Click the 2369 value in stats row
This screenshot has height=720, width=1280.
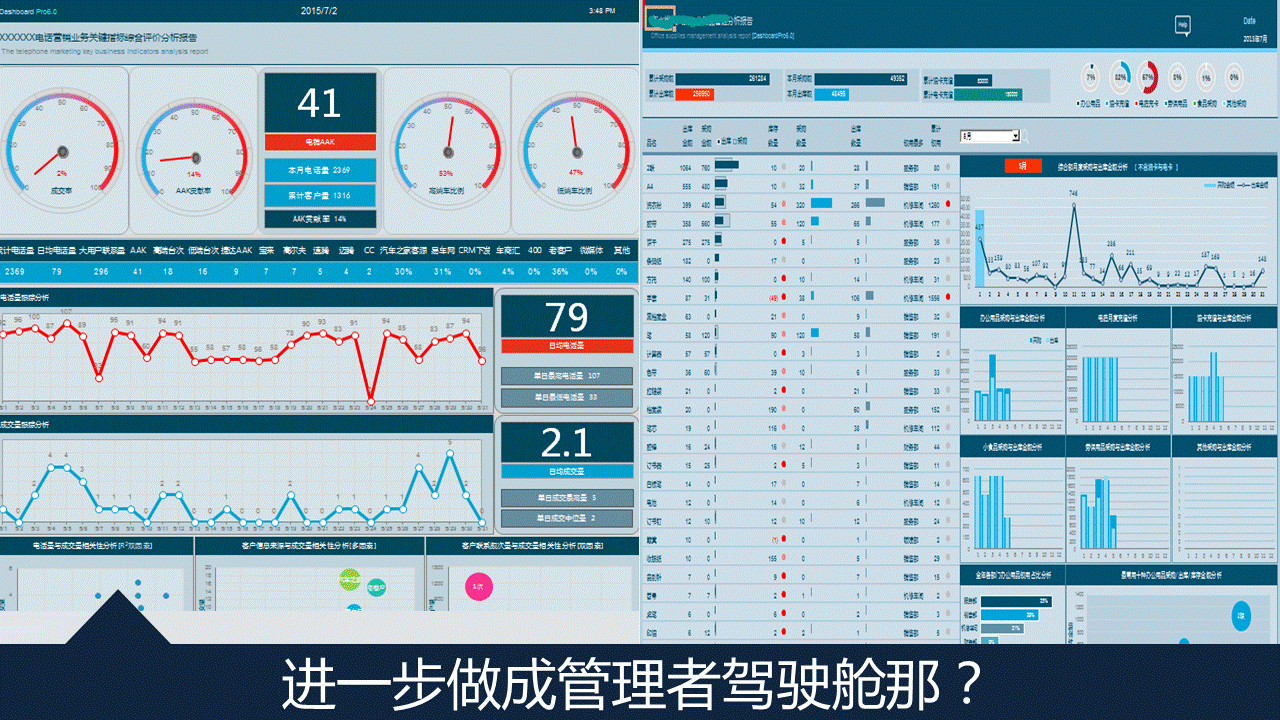pos(15,271)
